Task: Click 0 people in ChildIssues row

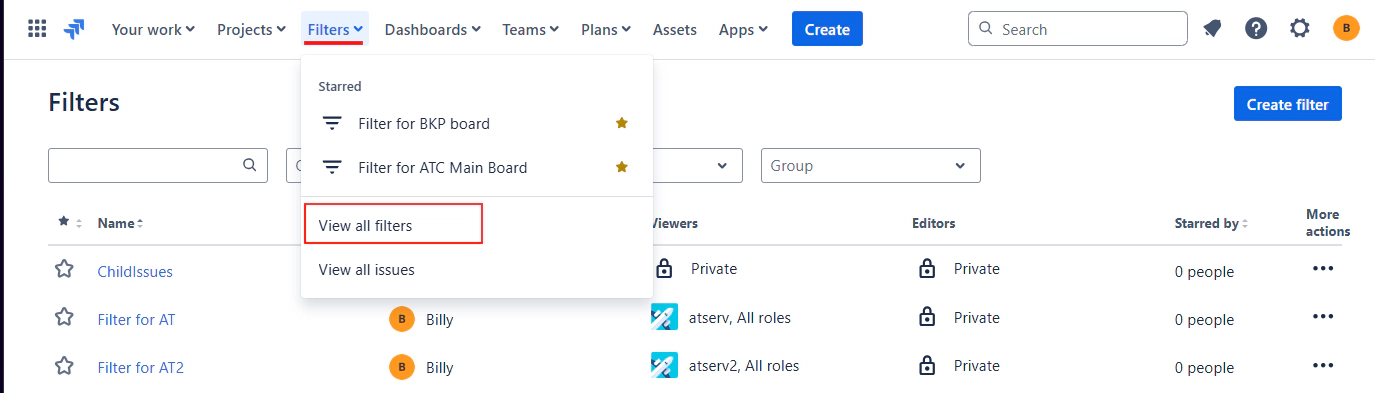Action: [1204, 271]
